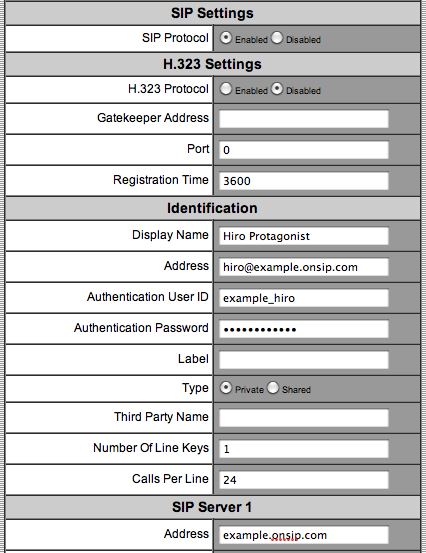Focus the H.323 Port field

(304, 150)
